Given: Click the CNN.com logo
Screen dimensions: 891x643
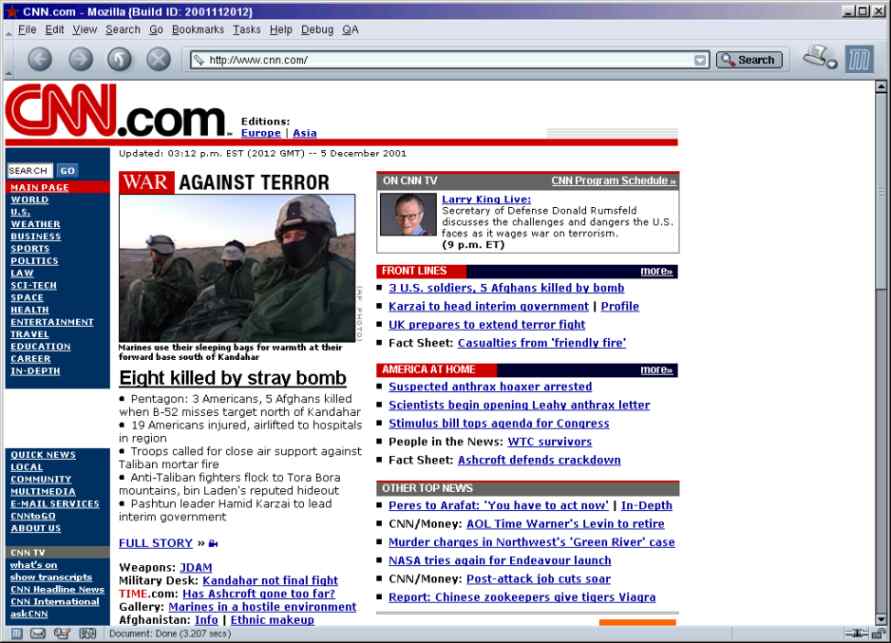Looking at the screenshot, I should tap(118, 111).
